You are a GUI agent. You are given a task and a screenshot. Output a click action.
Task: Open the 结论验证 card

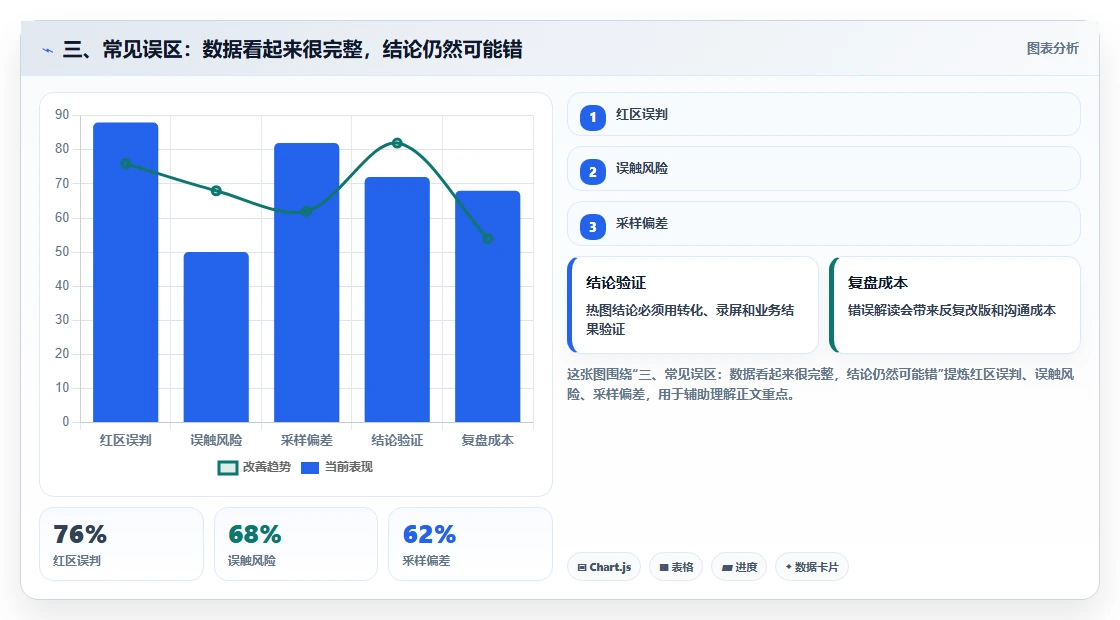click(693, 305)
